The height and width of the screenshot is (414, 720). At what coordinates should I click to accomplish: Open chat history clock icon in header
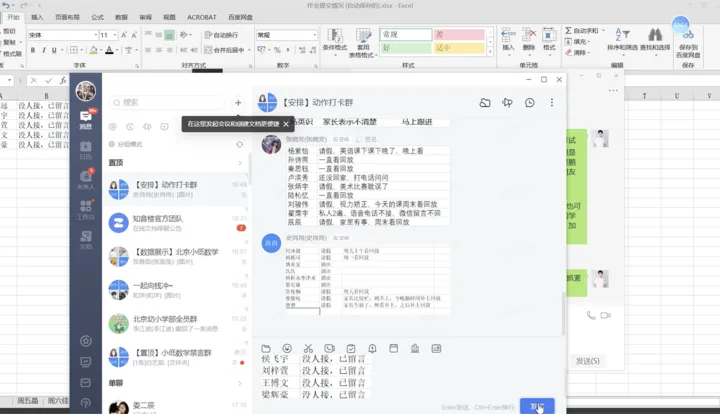click(530, 103)
